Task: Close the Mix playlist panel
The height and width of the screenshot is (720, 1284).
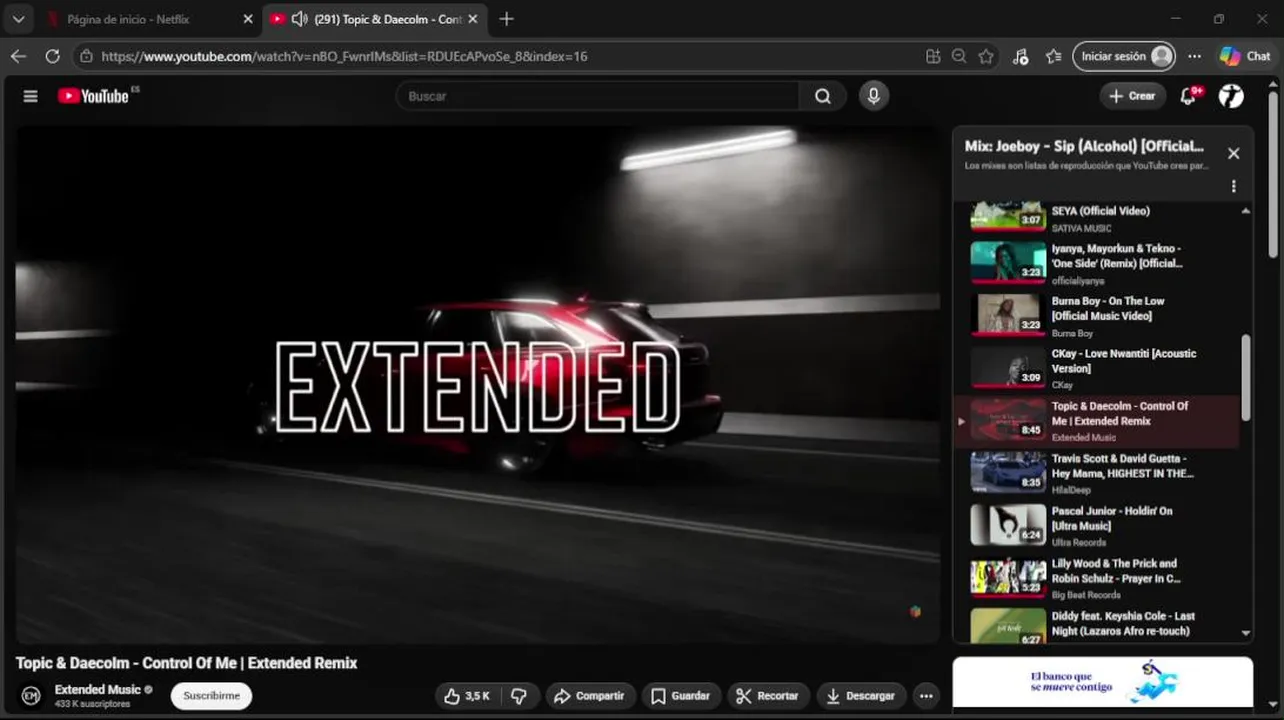Action: (1233, 153)
